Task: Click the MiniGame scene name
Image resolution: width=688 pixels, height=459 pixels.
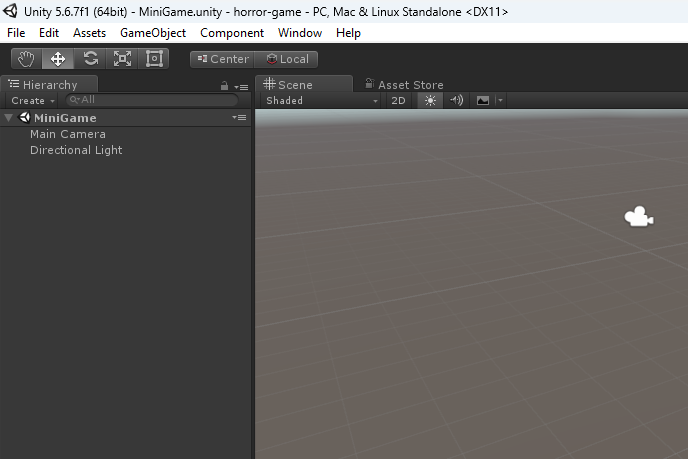Action: [65, 118]
